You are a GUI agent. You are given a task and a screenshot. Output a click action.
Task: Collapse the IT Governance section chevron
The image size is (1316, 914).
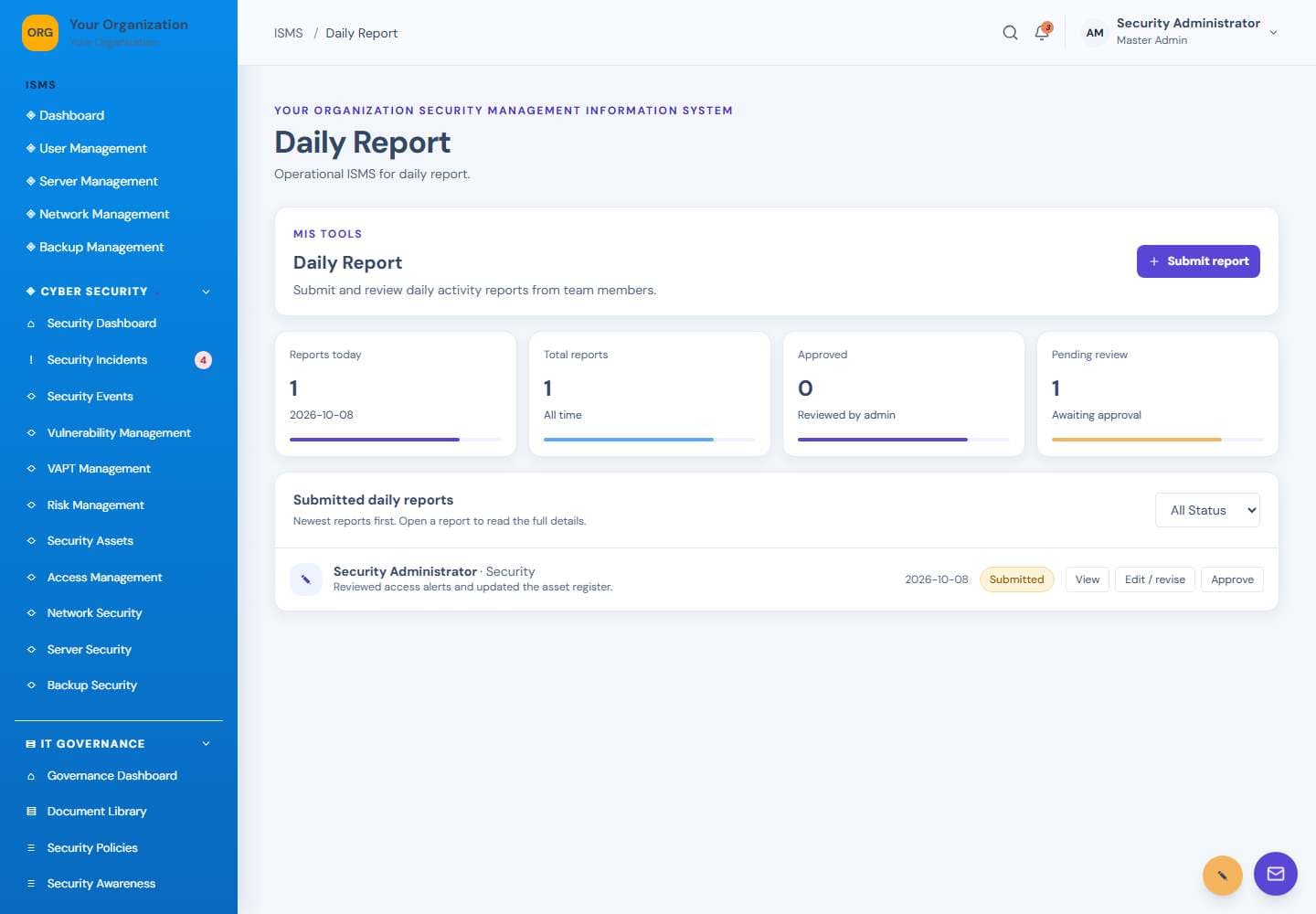pyautogui.click(x=206, y=744)
